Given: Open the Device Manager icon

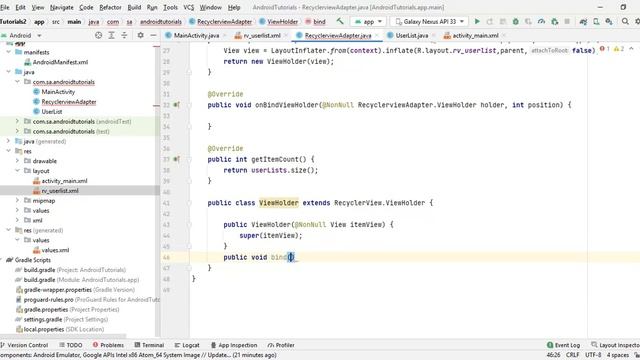Looking at the screenshot, I should tap(596, 21).
